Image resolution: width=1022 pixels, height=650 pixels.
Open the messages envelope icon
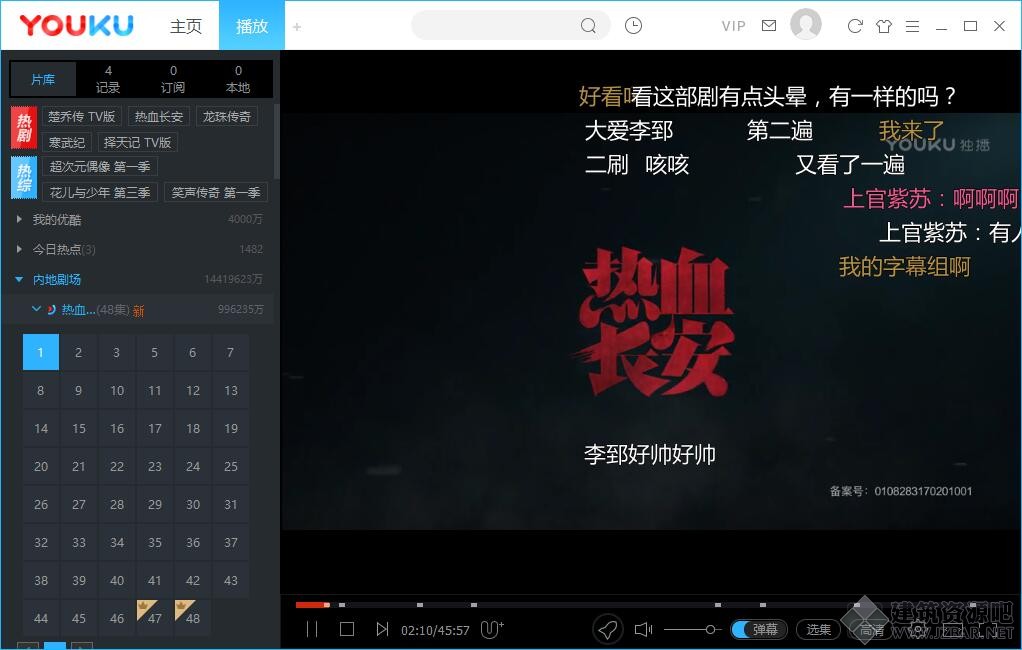tap(769, 25)
